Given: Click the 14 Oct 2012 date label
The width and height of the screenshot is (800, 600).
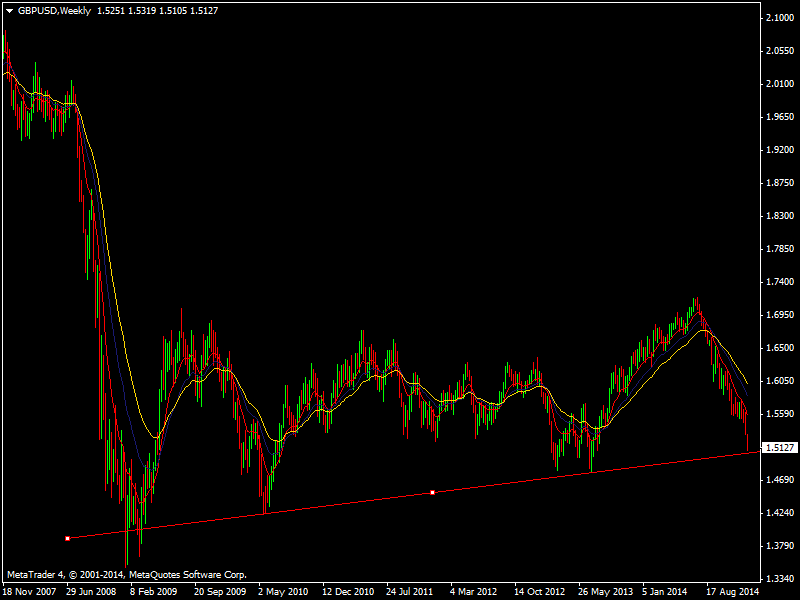Looking at the screenshot, I should 539,592.
